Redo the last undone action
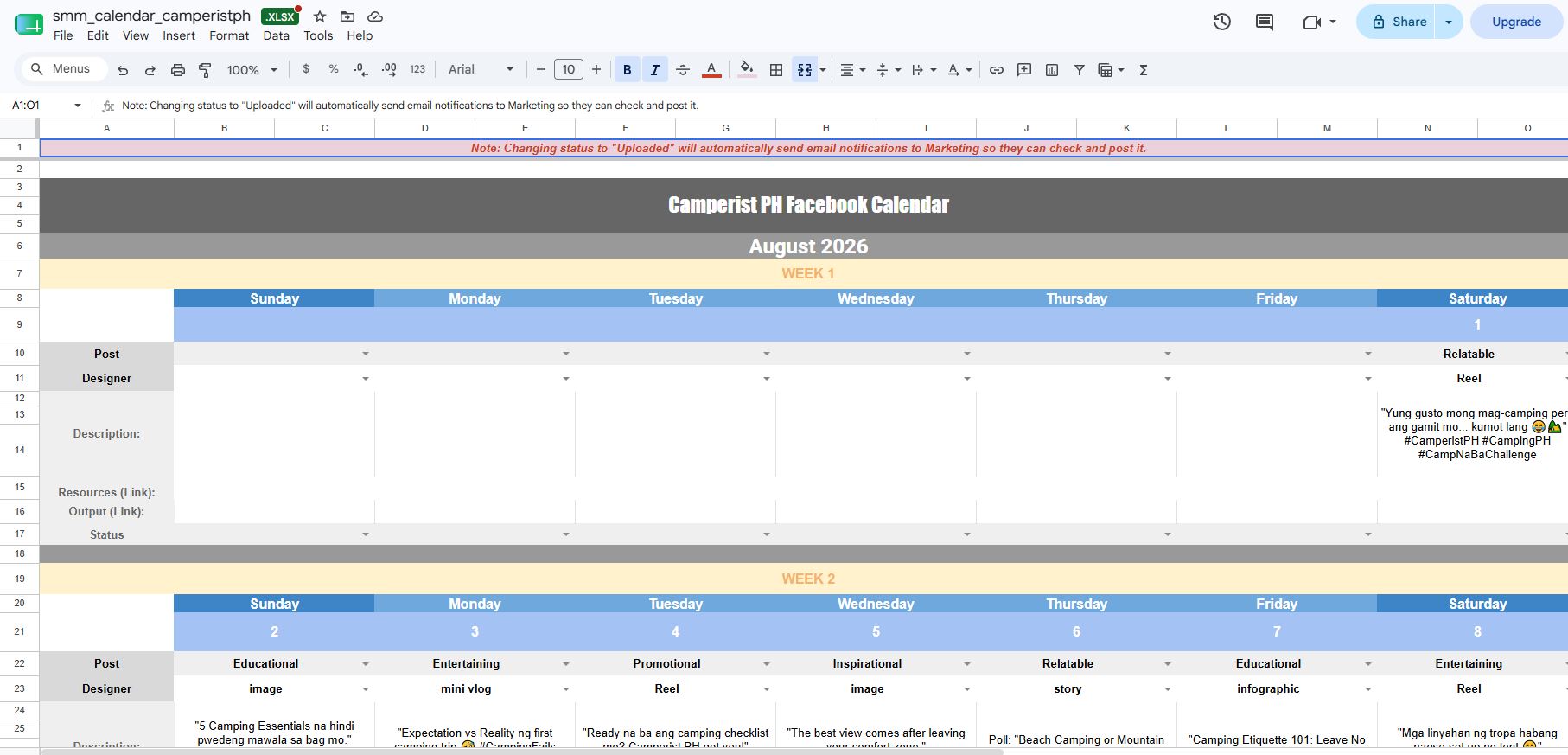This screenshot has height=755, width=1568. (x=150, y=70)
